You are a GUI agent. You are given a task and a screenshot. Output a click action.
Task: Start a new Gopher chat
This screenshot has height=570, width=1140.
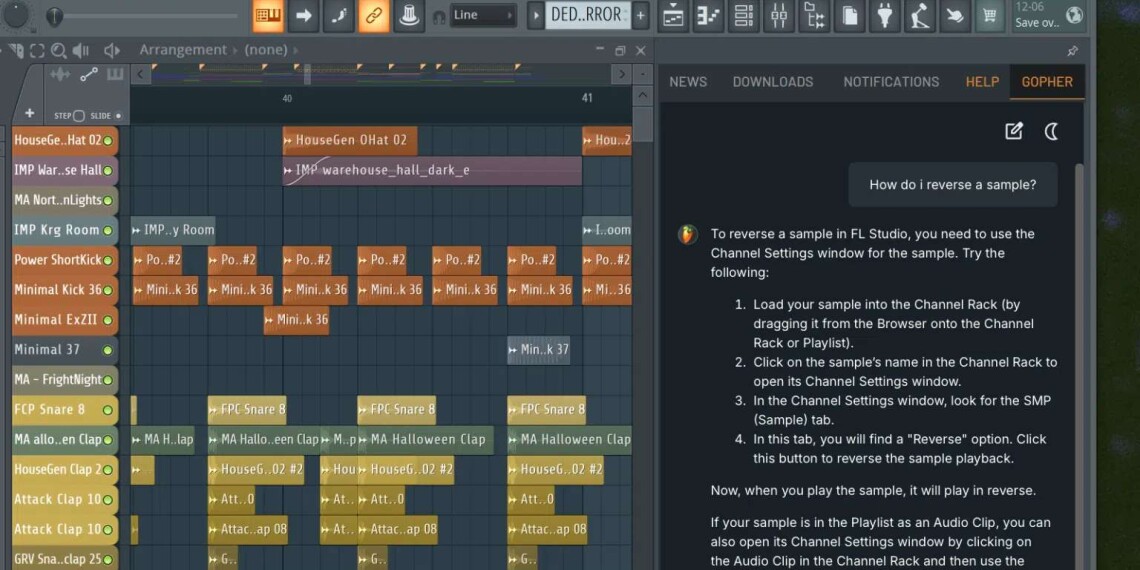(x=1014, y=131)
